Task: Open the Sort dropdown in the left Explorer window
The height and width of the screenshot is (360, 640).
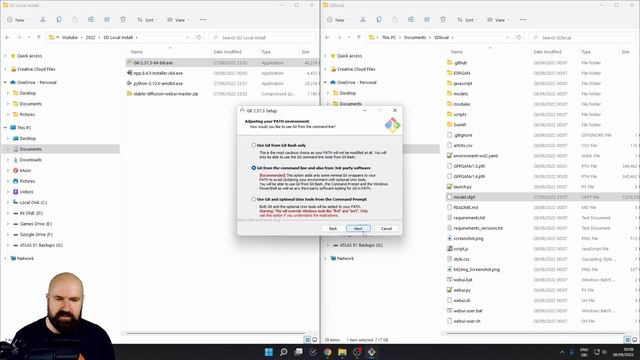Action: coord(147,20)
